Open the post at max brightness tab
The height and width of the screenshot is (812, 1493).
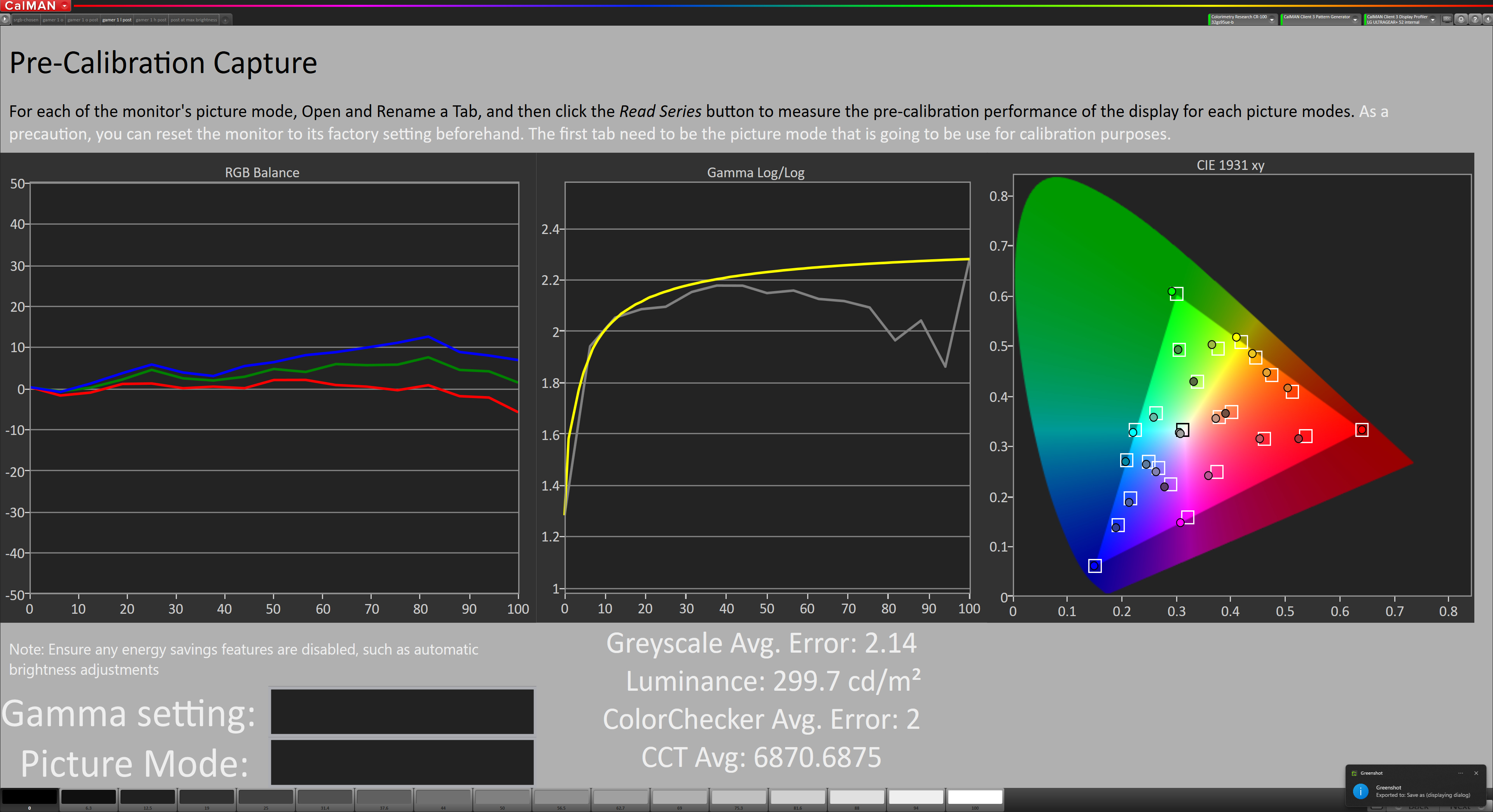click(194, 20)
